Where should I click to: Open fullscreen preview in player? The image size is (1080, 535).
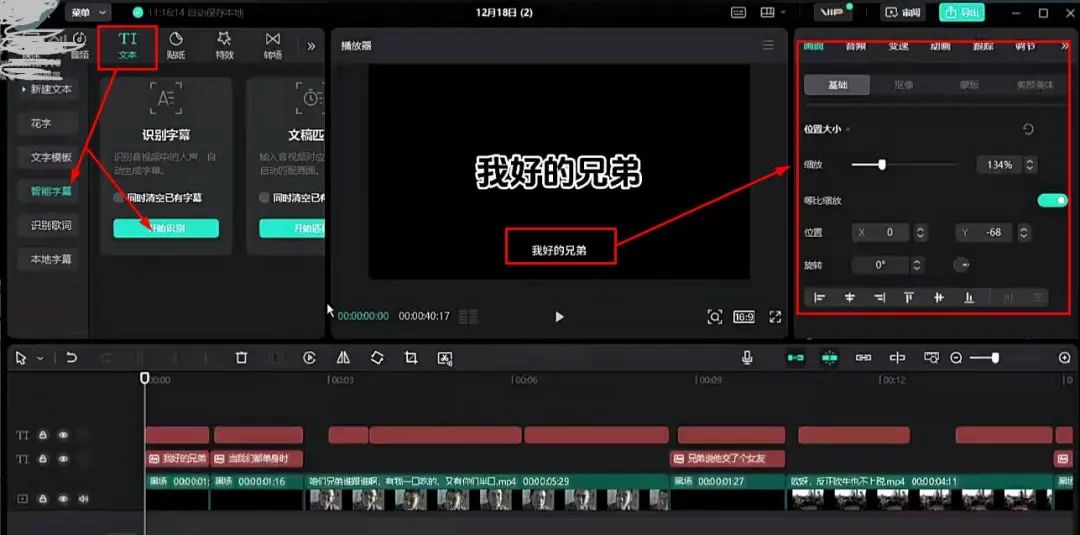click(x=775, y=317)
